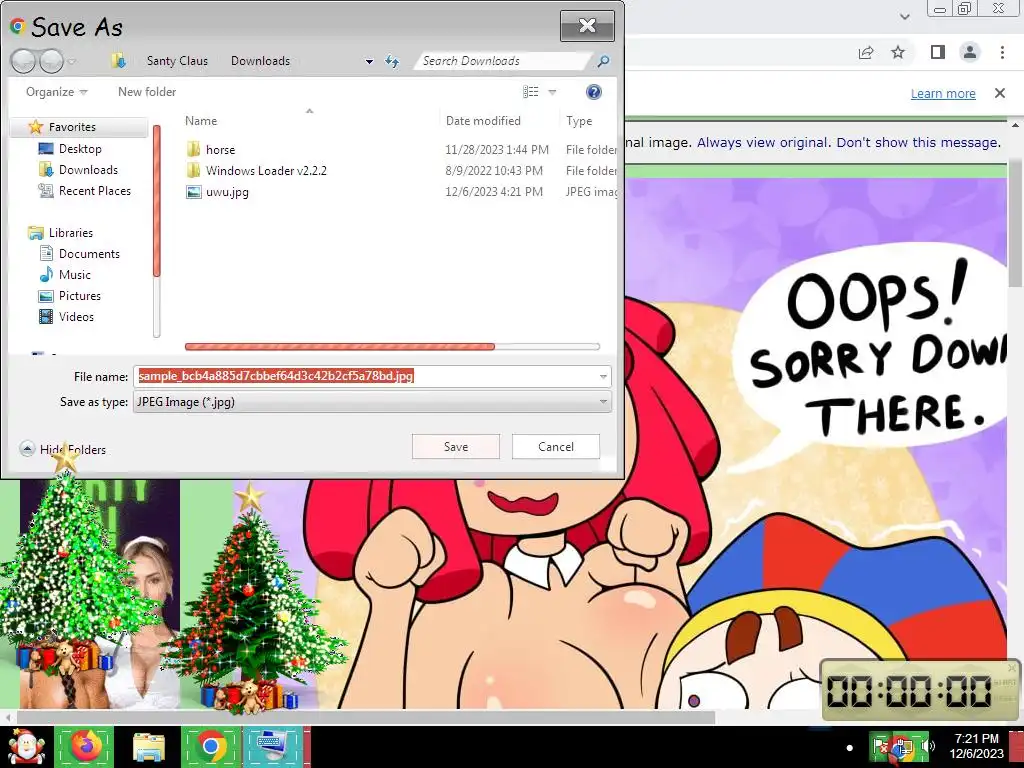Open the tab search chevron in Chrome
Screen dimensions: 1024x768
(x=905, y=16)
